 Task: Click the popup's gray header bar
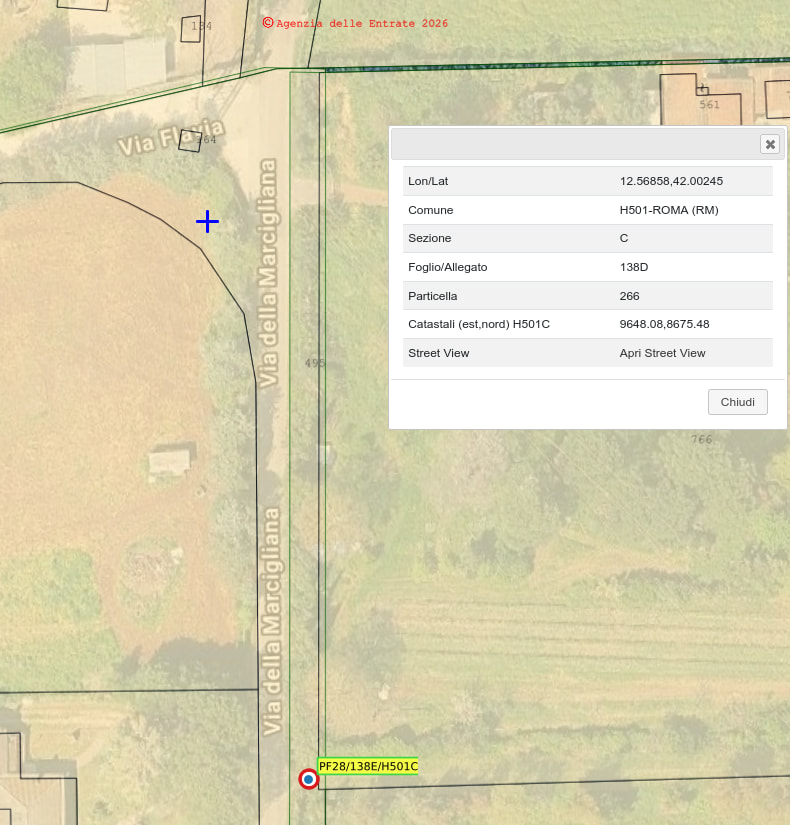click(x=570, y=144)
